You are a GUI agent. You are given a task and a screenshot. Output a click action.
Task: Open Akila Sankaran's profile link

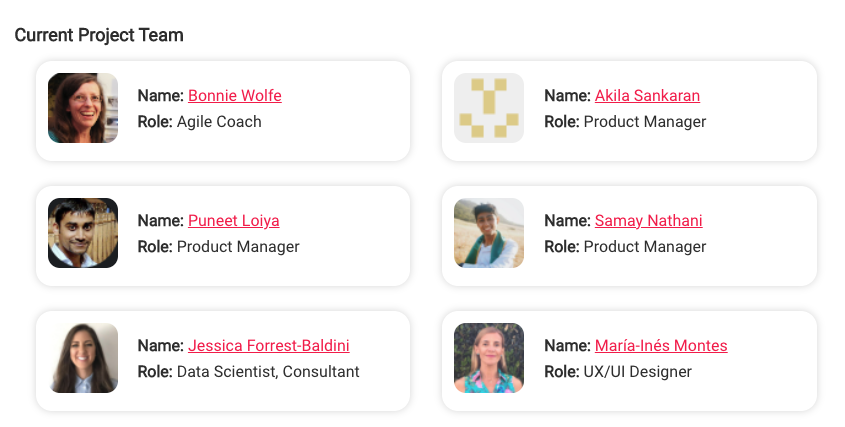[x=647, y=95]
